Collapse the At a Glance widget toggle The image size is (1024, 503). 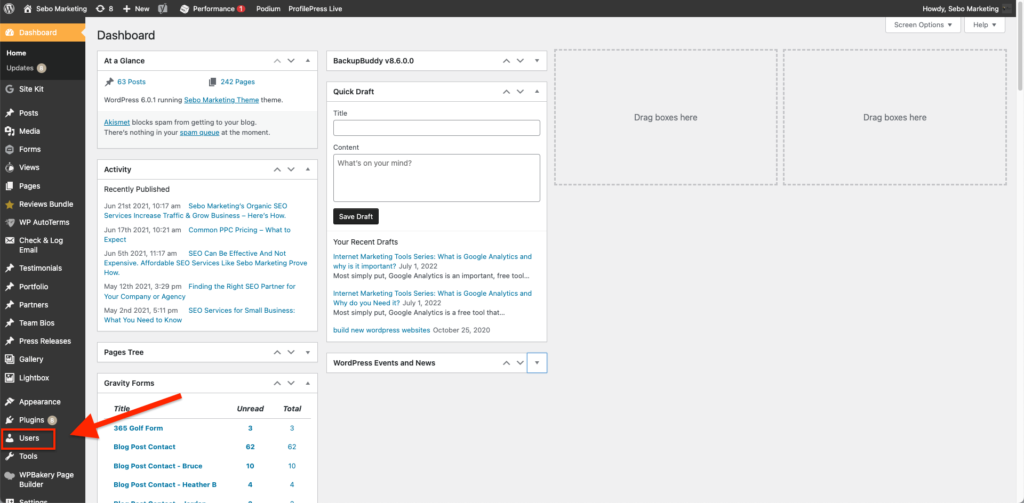[x=308, y=61]
